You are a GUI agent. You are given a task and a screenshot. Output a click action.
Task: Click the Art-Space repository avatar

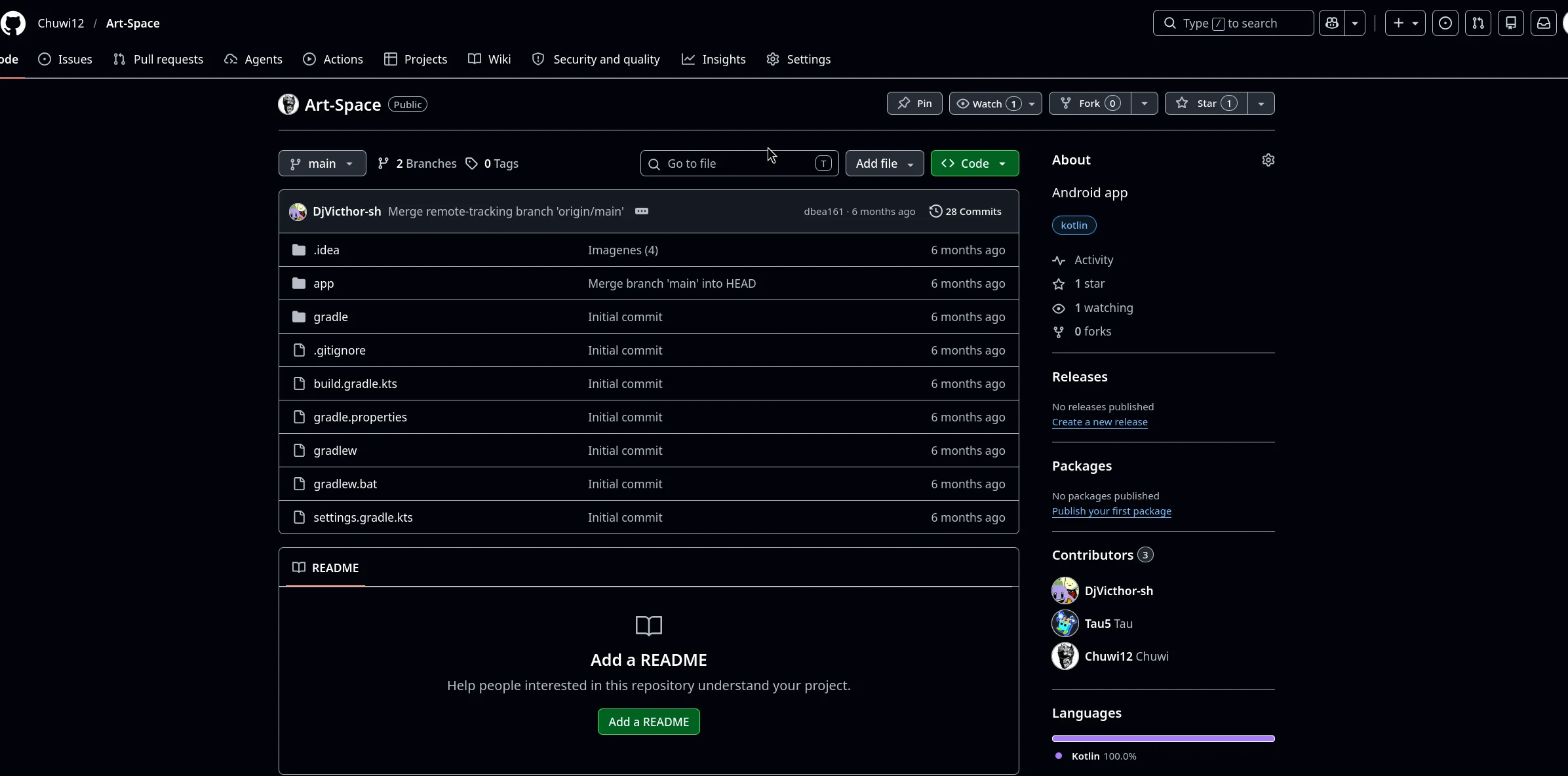click(x=288, y=104)
